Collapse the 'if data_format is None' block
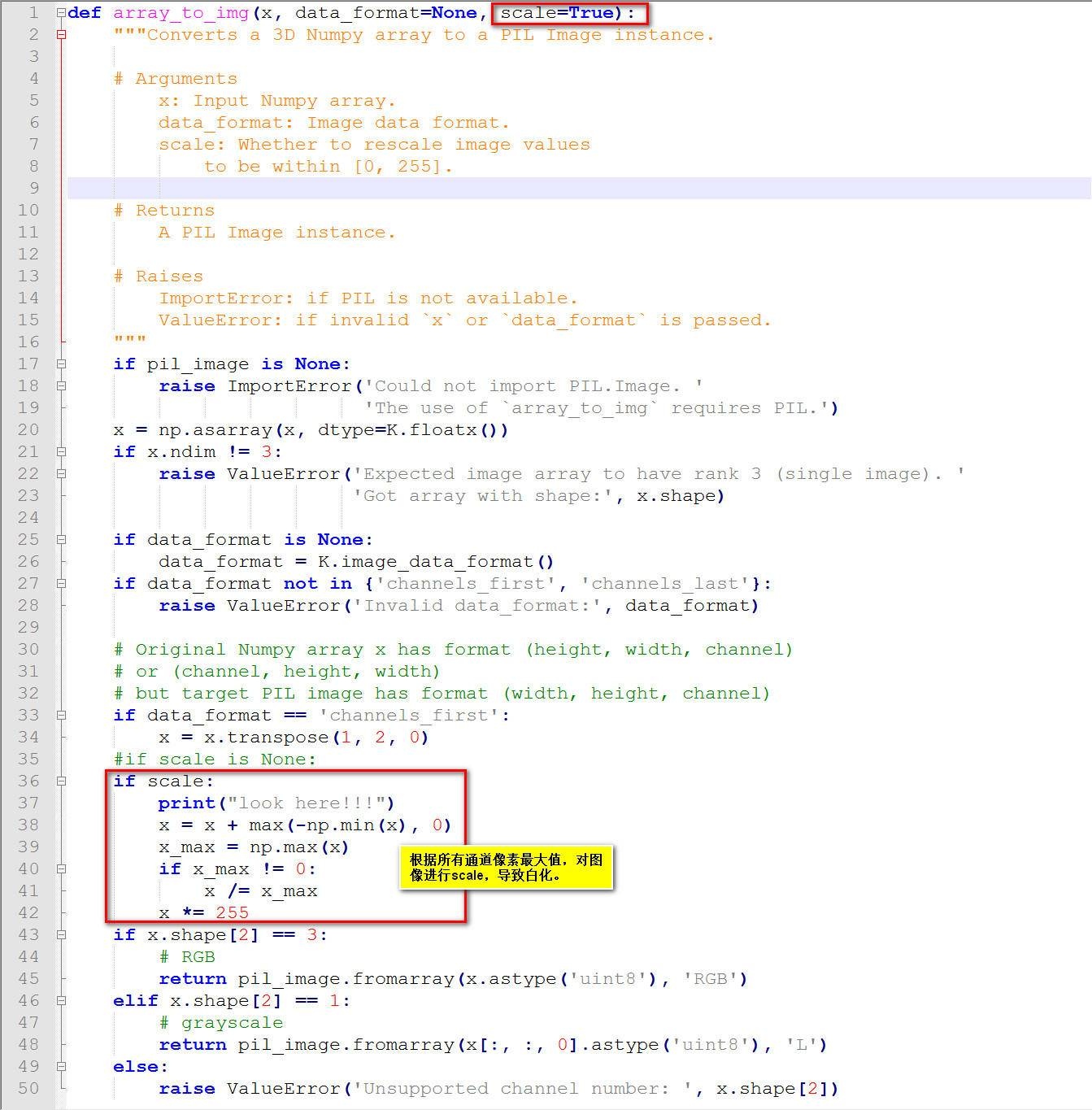Image resolution: width=1092 pixels, height=1110 pixels. pyautogui.click(x=61, y=540)
